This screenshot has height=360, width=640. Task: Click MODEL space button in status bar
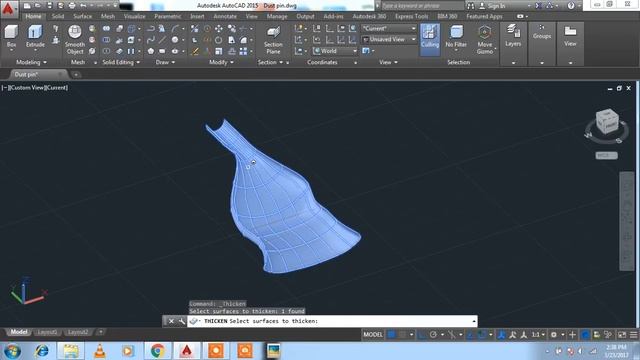pos(373,335)
